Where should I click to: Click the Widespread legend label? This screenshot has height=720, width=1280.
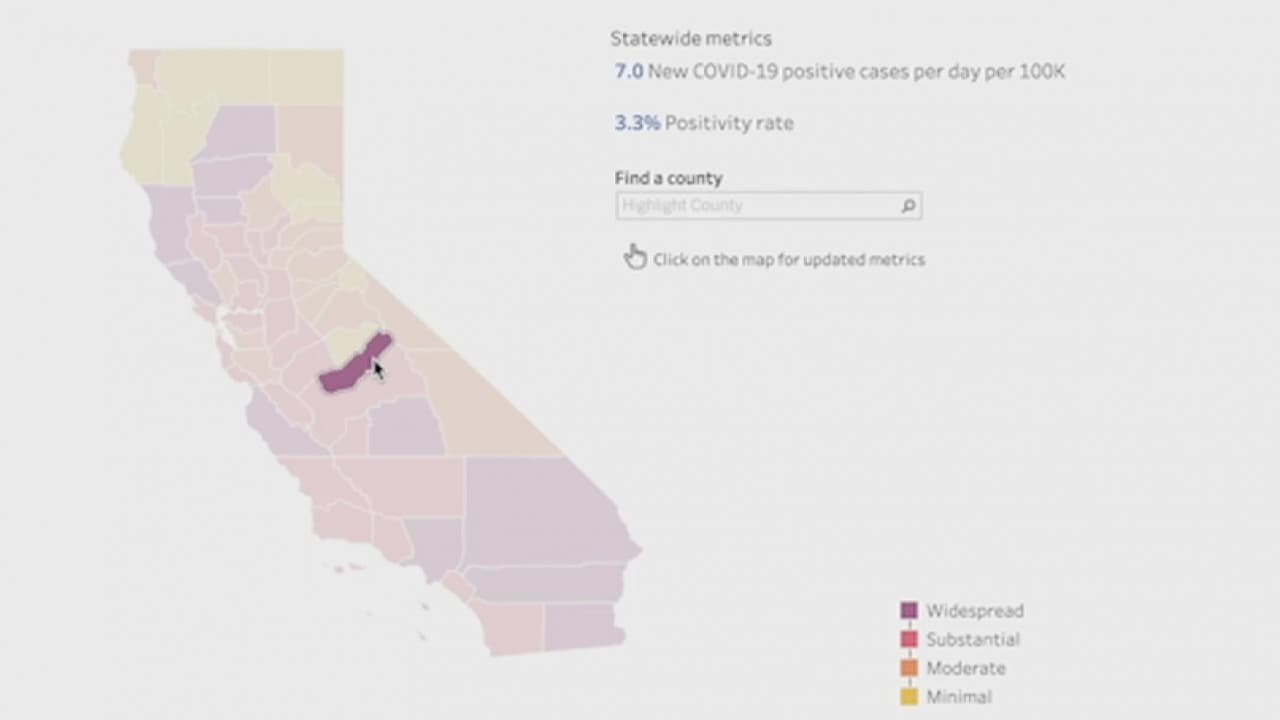coord(974,610)
